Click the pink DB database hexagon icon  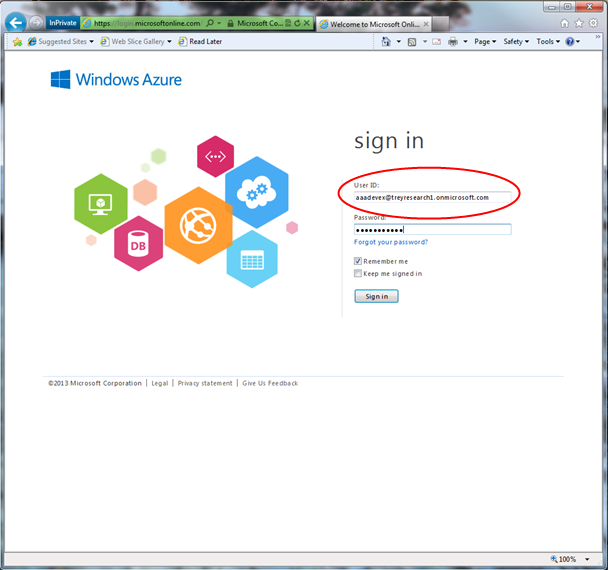[138, 244]
